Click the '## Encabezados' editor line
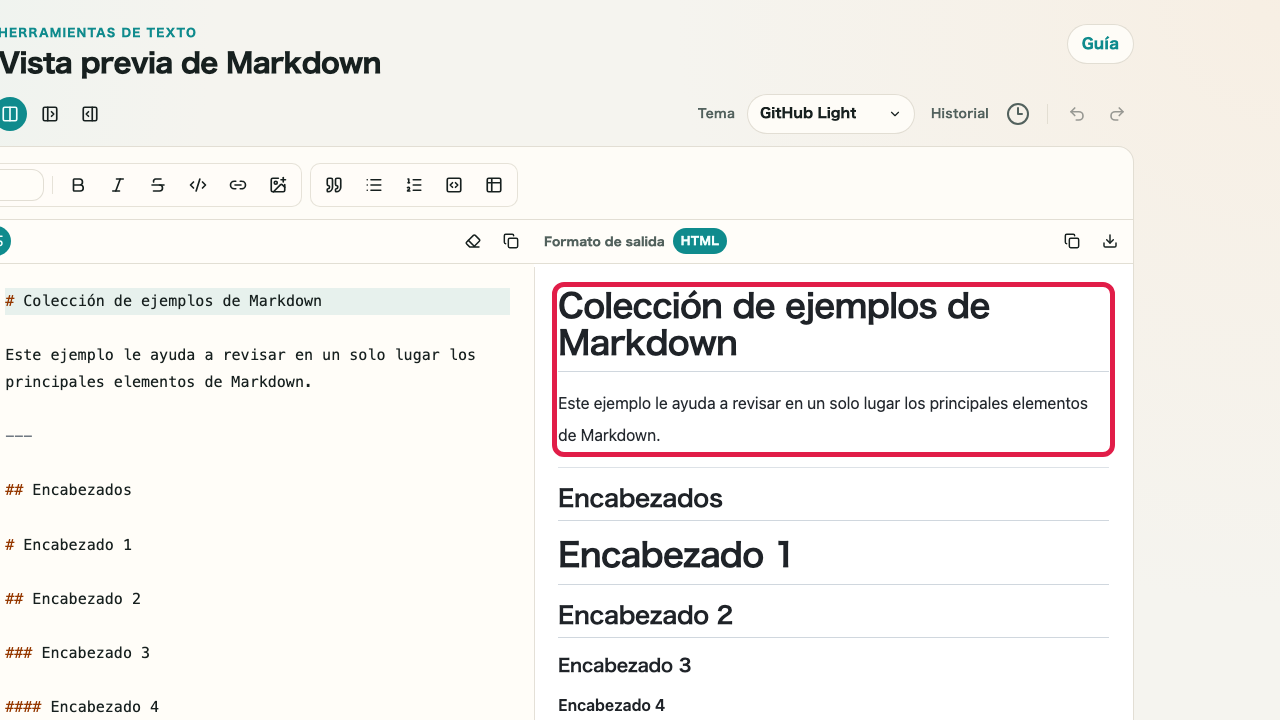The height and width of the screenshot is (720, 1280). (68, 490)
